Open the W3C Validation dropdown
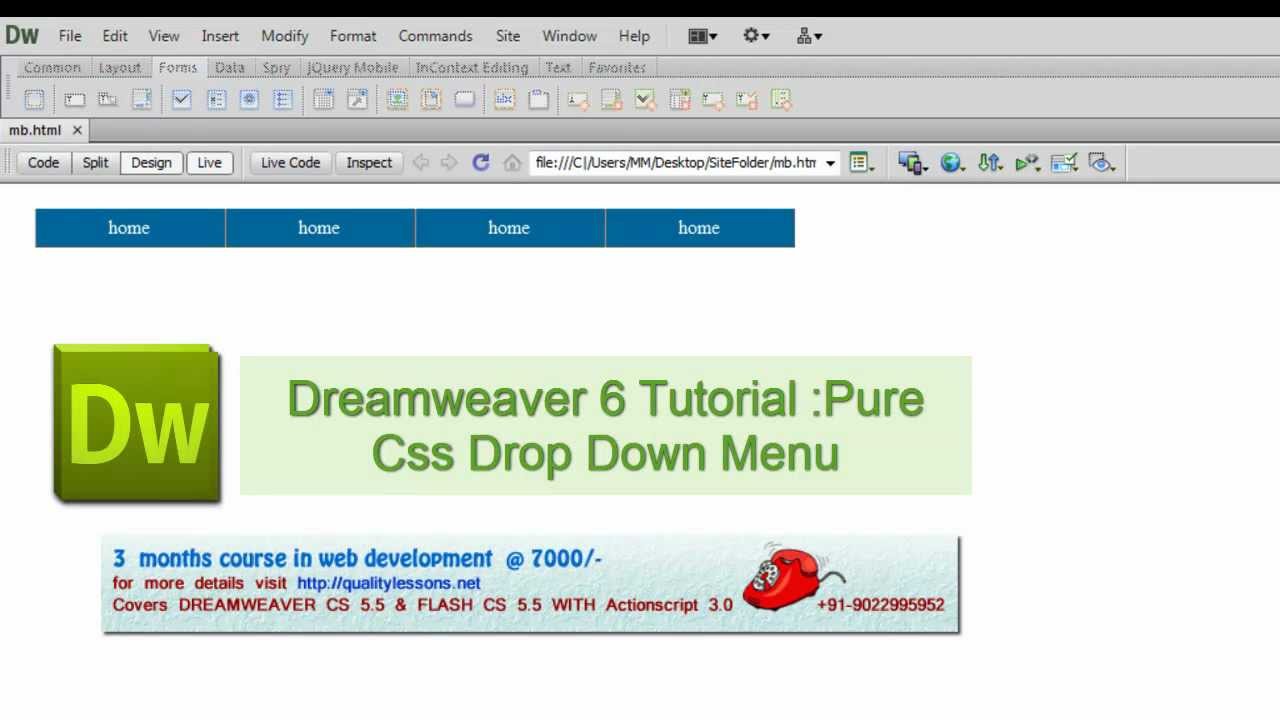1280x720 pixels. click(x=1027, y=163)
